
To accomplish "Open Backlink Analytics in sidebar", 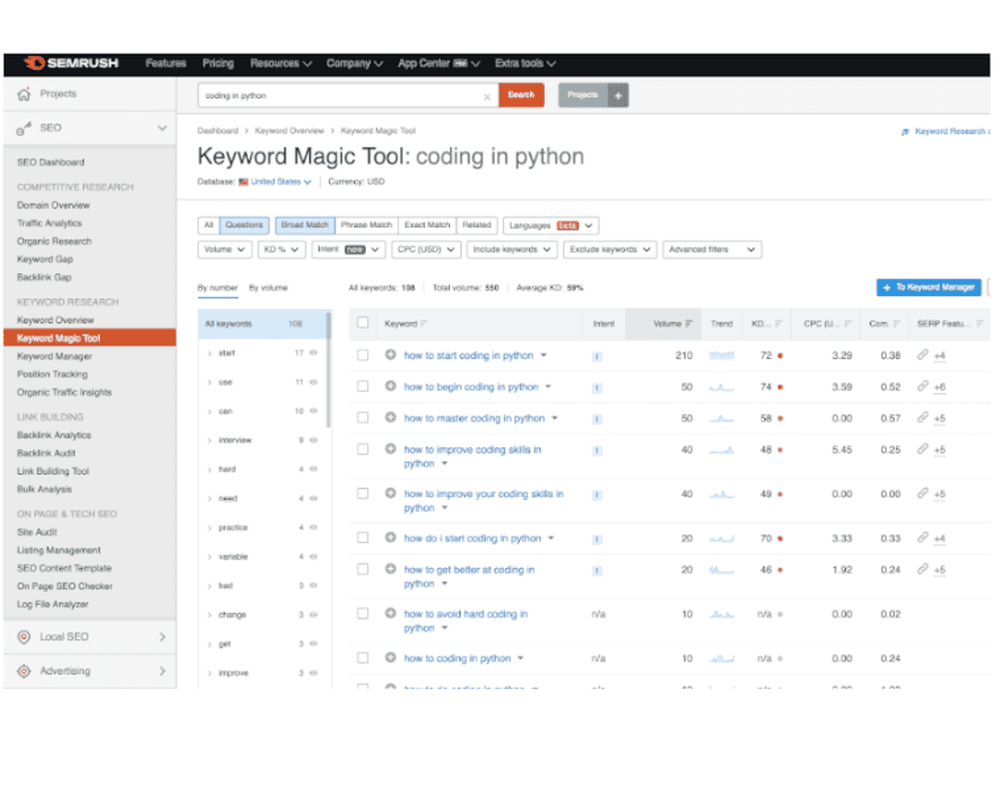I will click(x=54, y=435).
